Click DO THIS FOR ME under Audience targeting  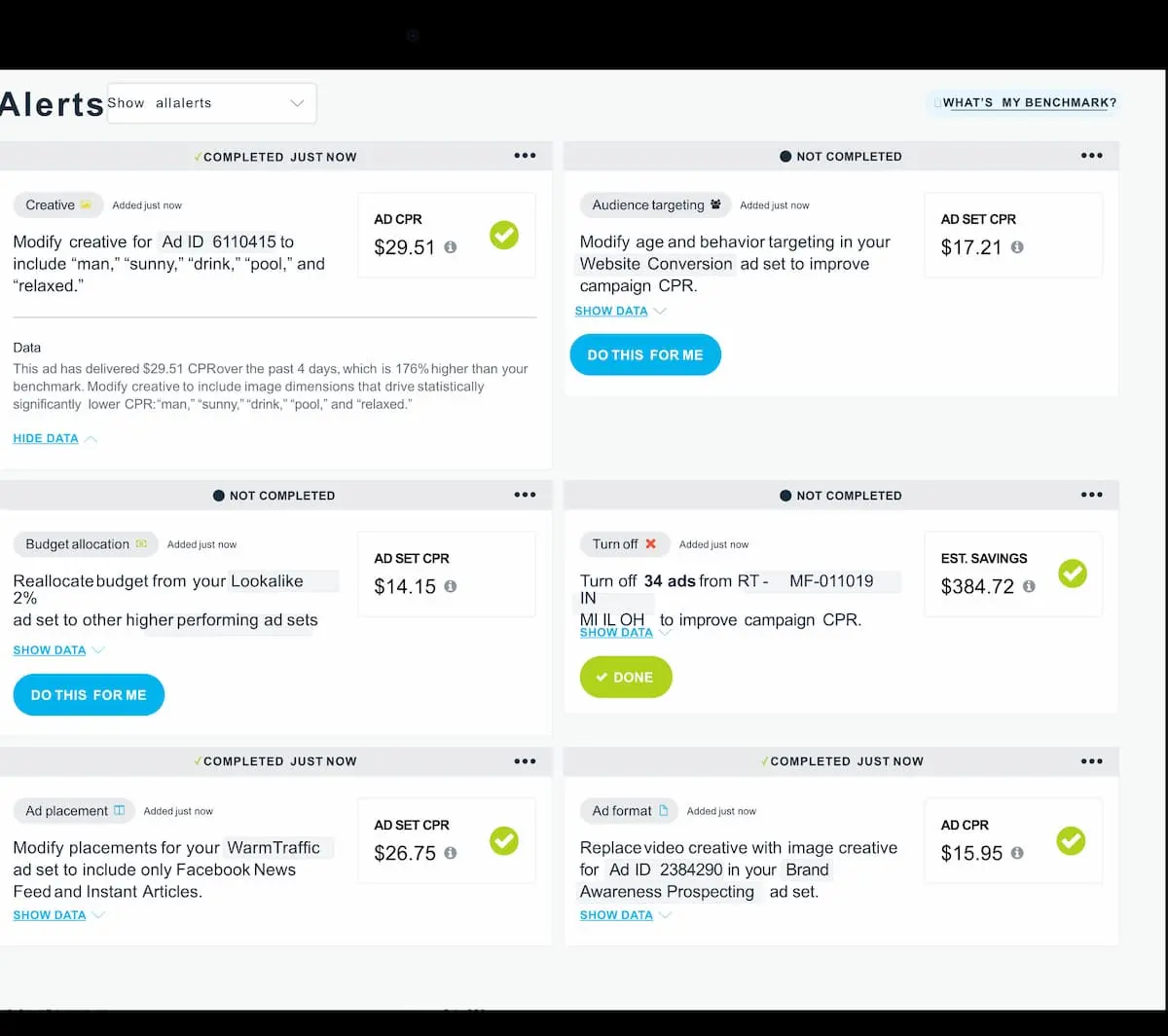pyautogui.click(x=645, y=355)
